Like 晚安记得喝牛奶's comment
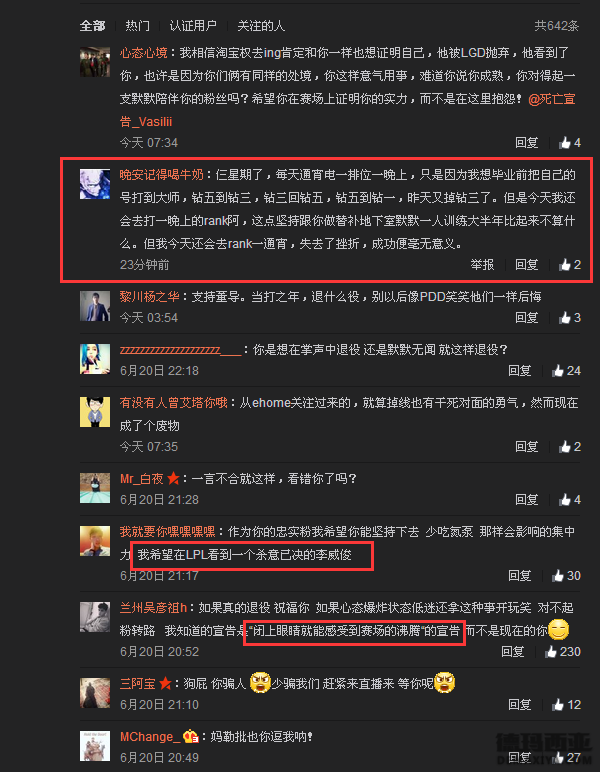The width and height of the screenshot is (600, 772). pyautogui.click(x=570, y=265)
